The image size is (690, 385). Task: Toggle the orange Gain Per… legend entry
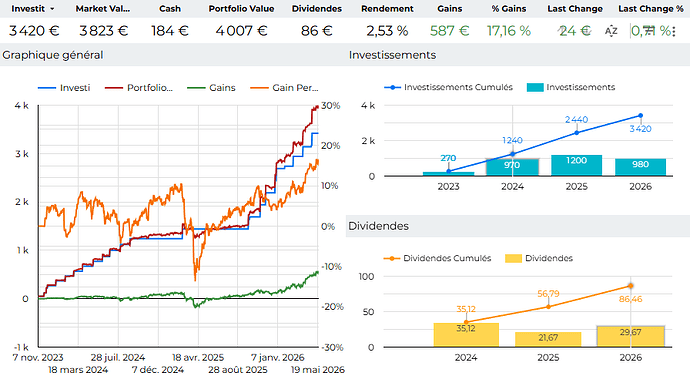tap(284, 88)
